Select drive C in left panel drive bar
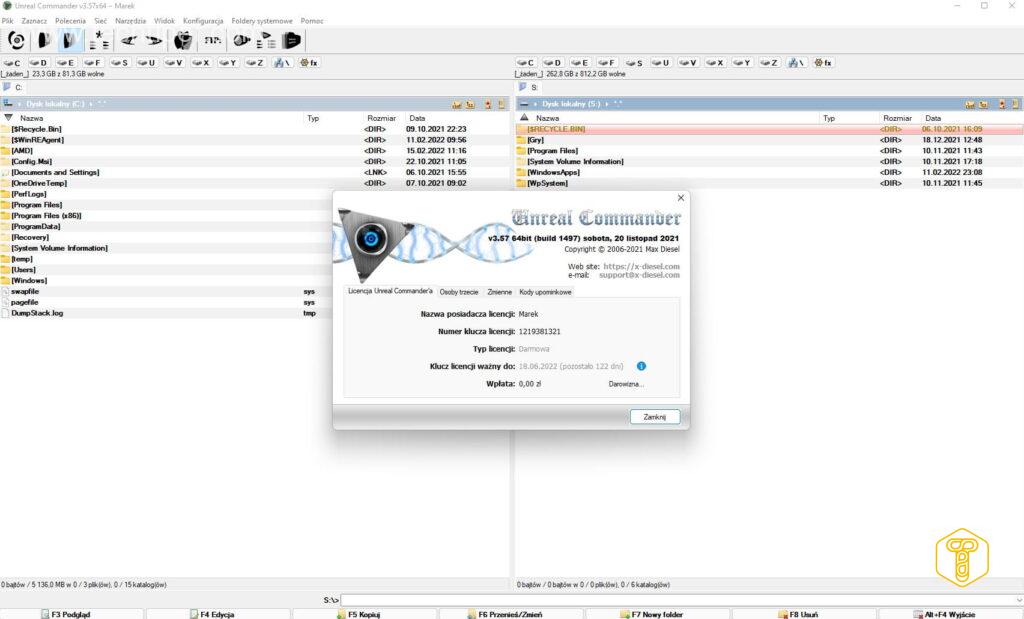 13,63
